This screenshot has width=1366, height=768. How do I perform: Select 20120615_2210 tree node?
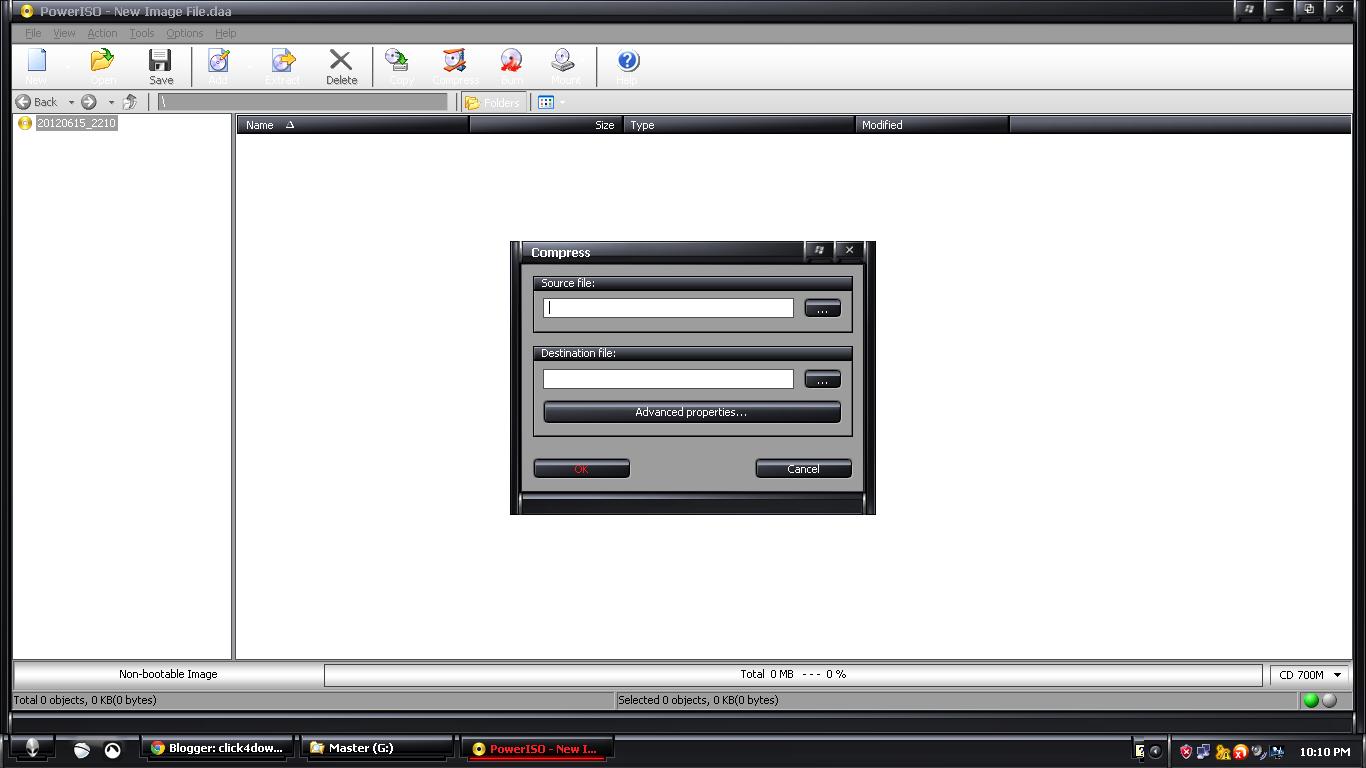tap(76, 123)
